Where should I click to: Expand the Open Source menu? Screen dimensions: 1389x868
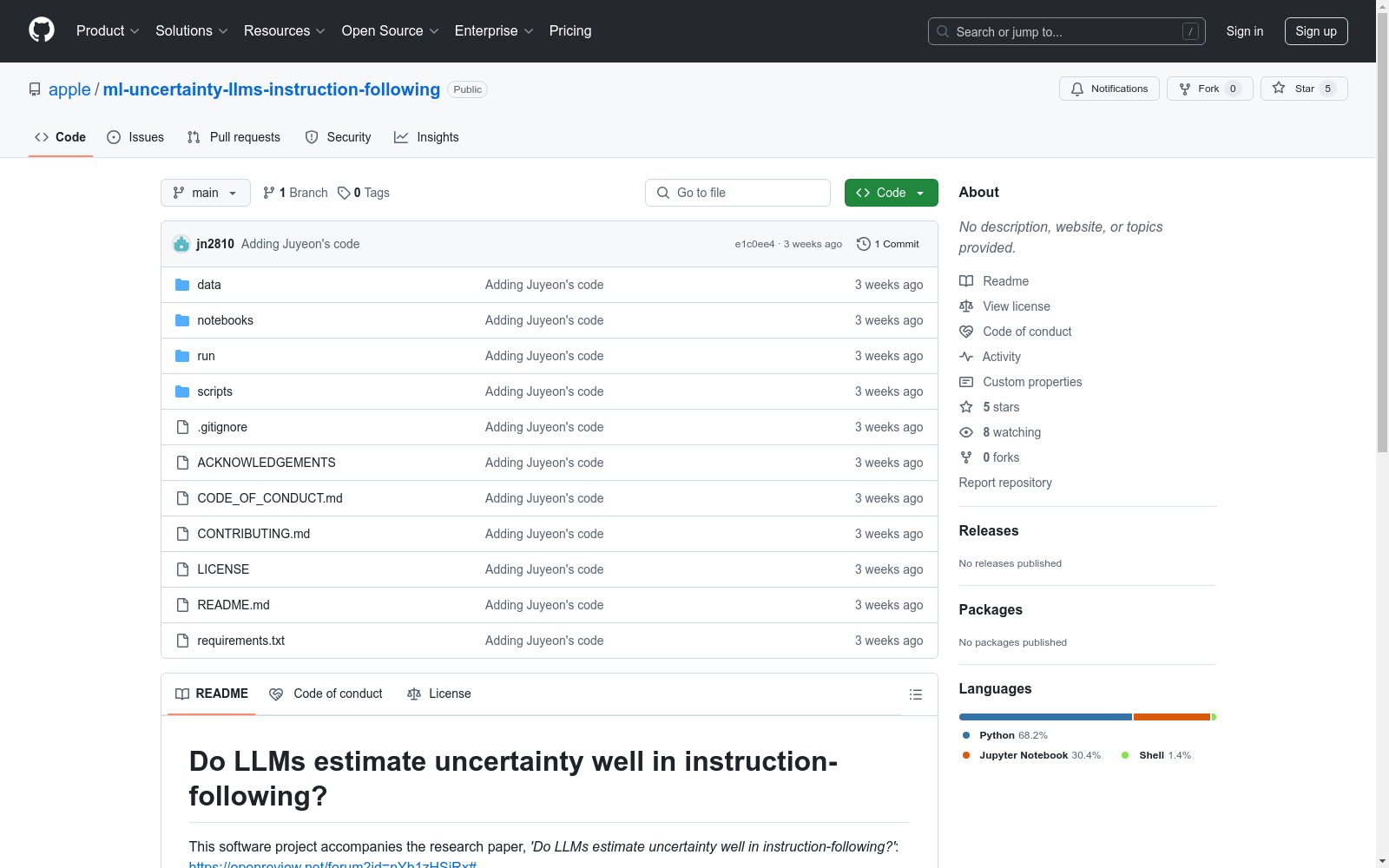tap(391, 31)
